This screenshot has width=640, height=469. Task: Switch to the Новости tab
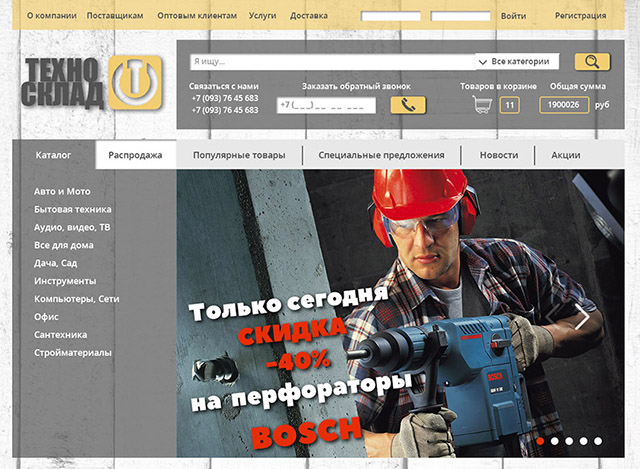(499, 155)
